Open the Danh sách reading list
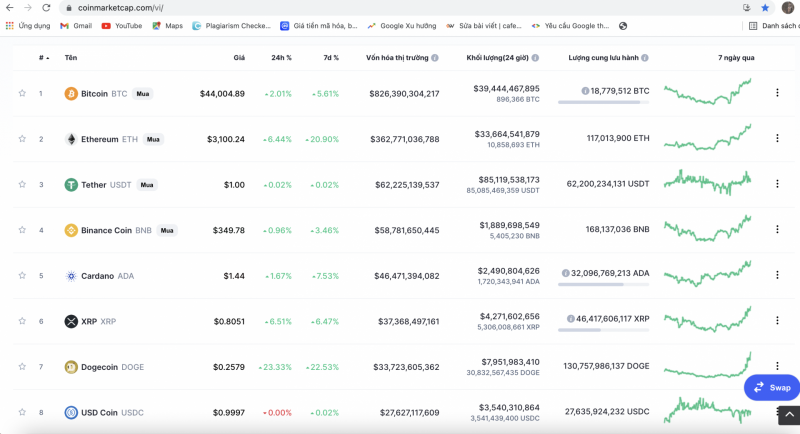Screen dimensions: 800x434 point(774,25)
